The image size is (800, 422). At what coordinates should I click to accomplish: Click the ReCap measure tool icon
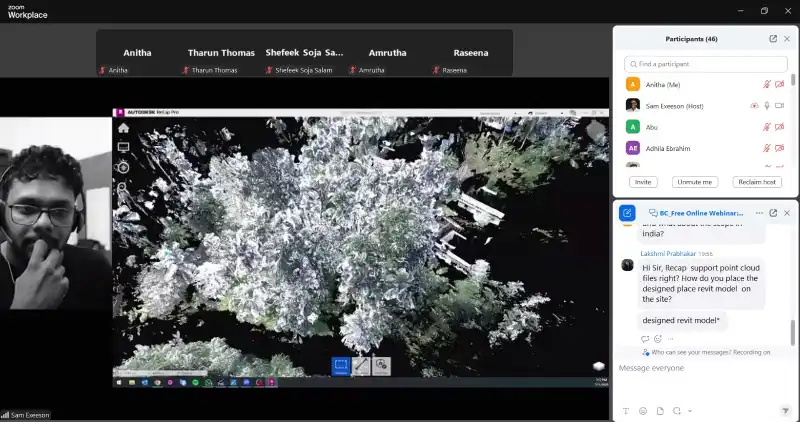(361, 365)
